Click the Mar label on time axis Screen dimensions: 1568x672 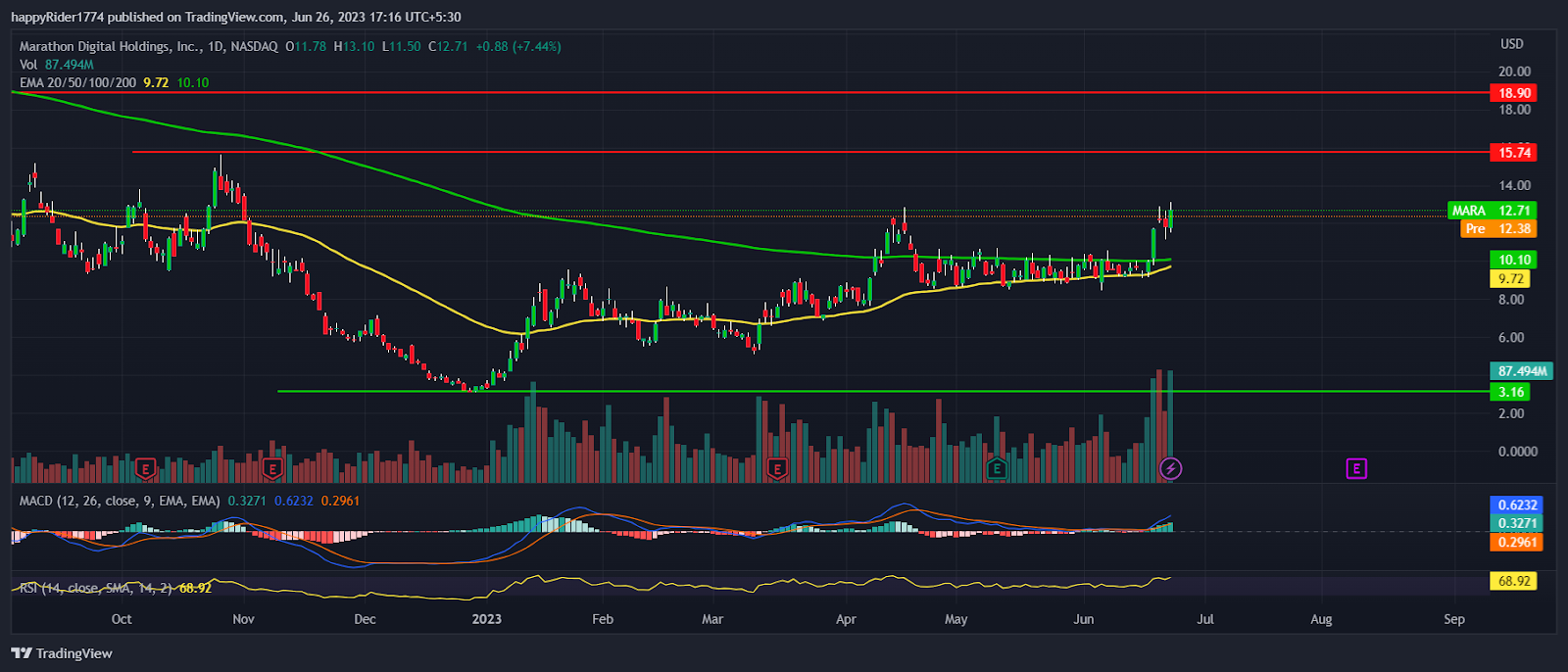click(x=712, y=619)
